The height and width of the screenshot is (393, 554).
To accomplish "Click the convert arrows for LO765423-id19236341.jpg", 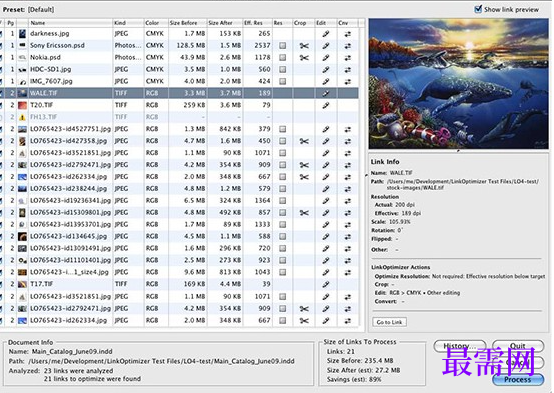I will (348, 201).
